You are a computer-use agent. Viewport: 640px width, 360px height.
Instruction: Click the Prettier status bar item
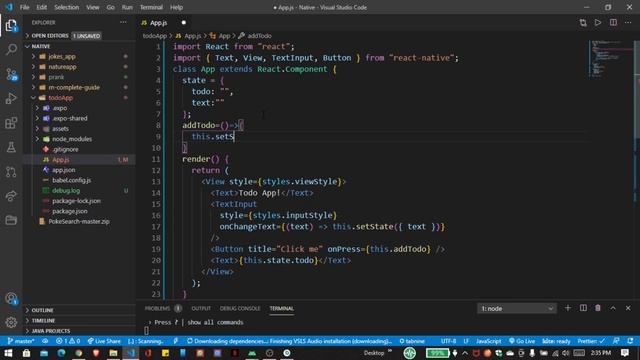tap(591, 341)
